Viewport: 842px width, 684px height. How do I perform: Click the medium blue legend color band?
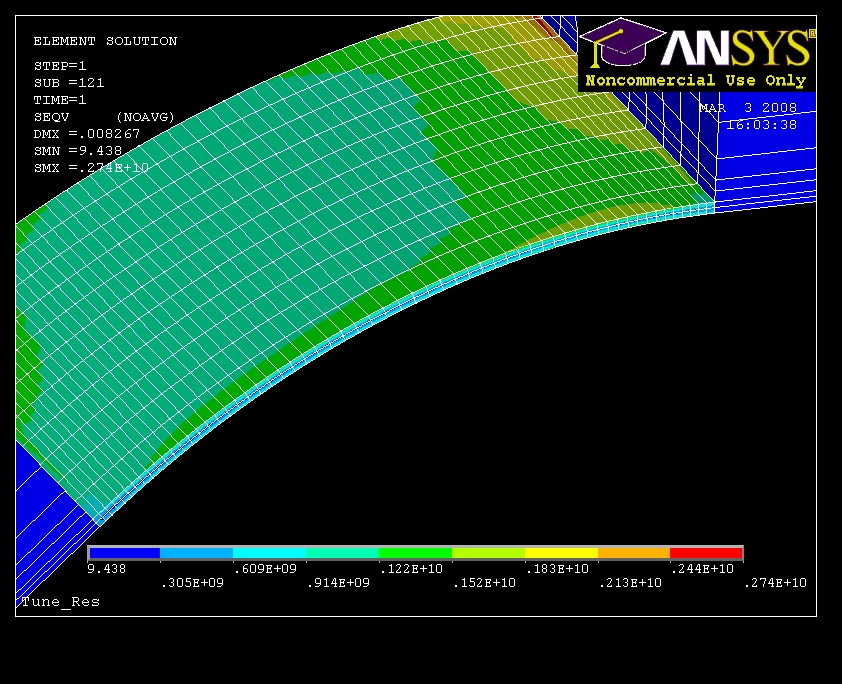click(x=197, y=553)
